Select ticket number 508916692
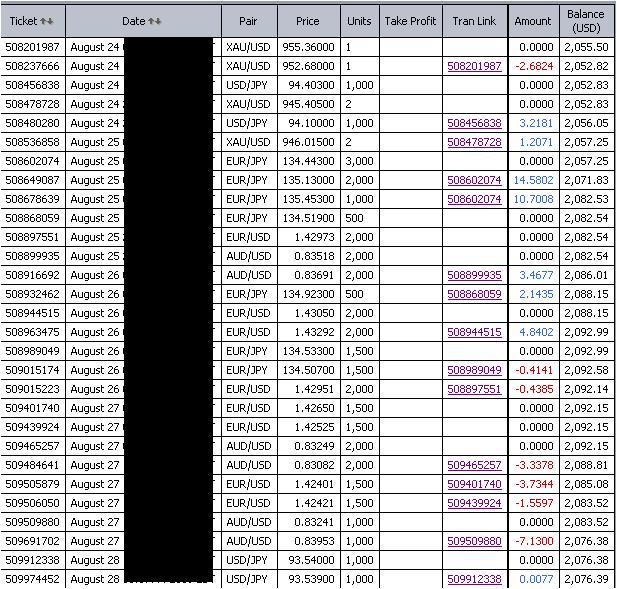The image size is (617, 589). pos(32,275)
